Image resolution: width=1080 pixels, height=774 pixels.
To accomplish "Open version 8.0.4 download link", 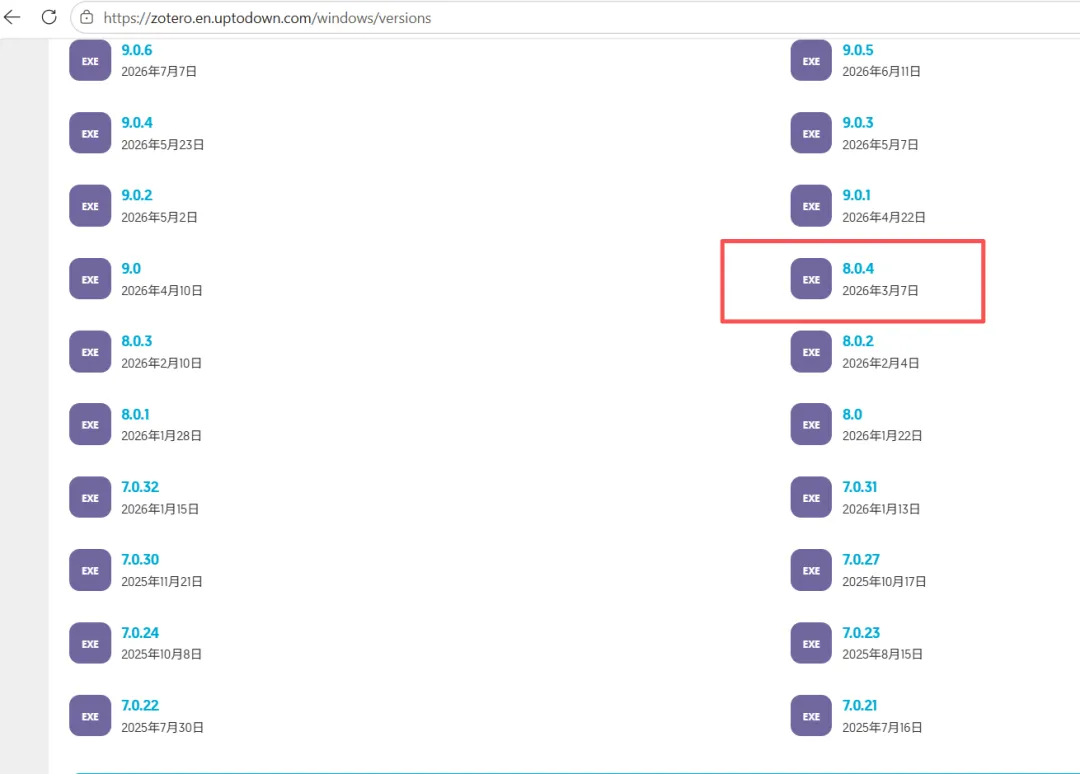I will (858, 269).
